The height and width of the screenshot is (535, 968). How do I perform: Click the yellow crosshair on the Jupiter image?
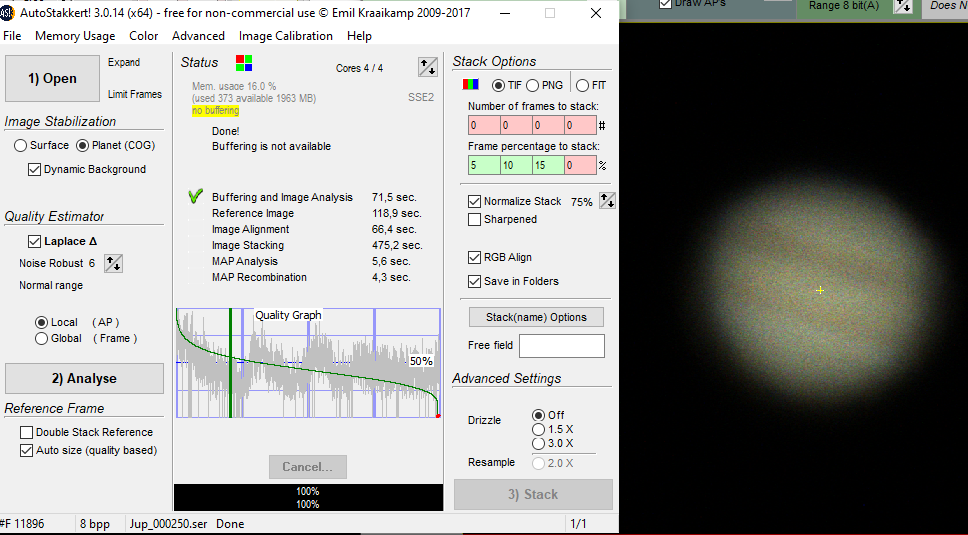(x=820, y=290)
